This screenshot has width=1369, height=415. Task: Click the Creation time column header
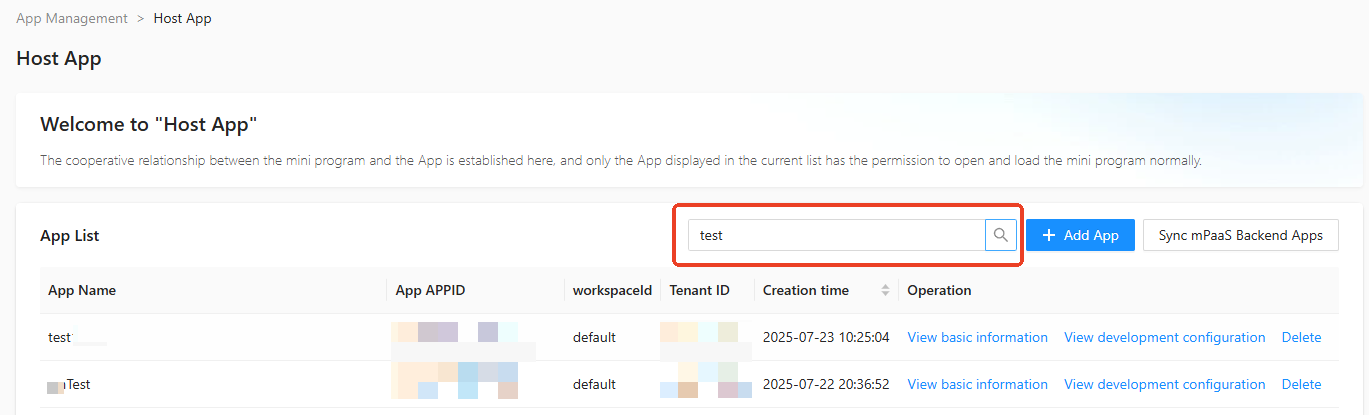(806, 290)
